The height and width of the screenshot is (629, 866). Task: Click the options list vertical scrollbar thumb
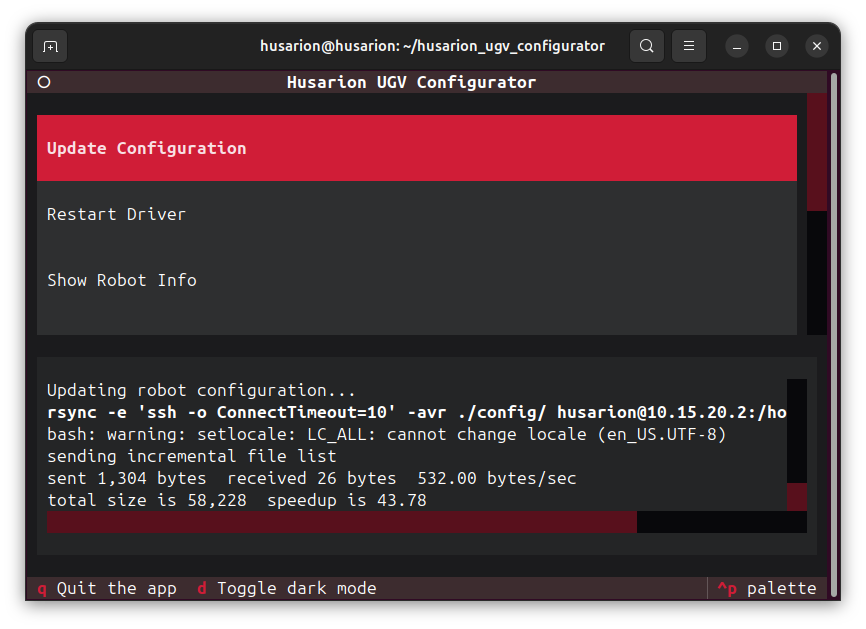pos(816,152)
